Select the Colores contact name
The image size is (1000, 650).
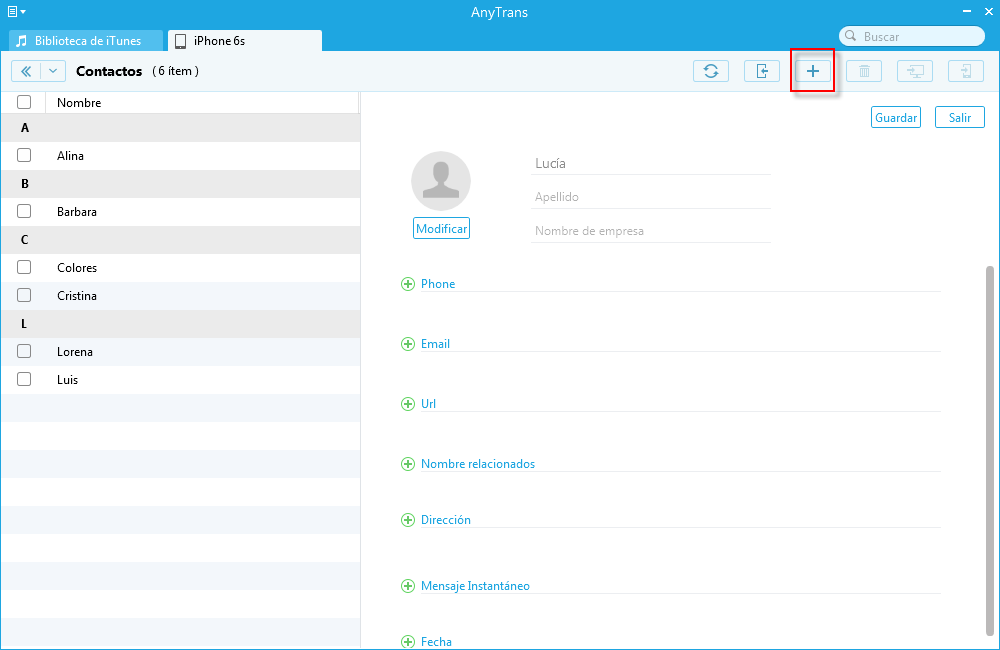77,268
